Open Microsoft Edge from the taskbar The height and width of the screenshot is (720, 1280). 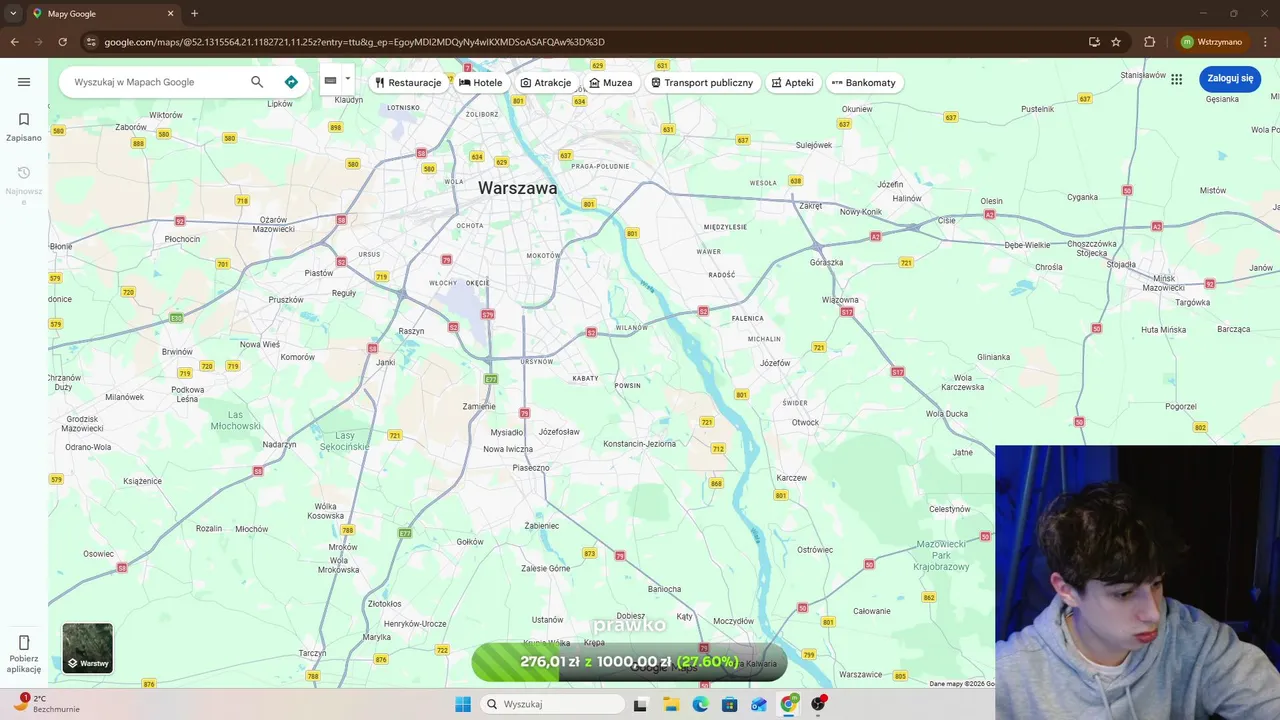pyautogui.click(x=700, y=704)
